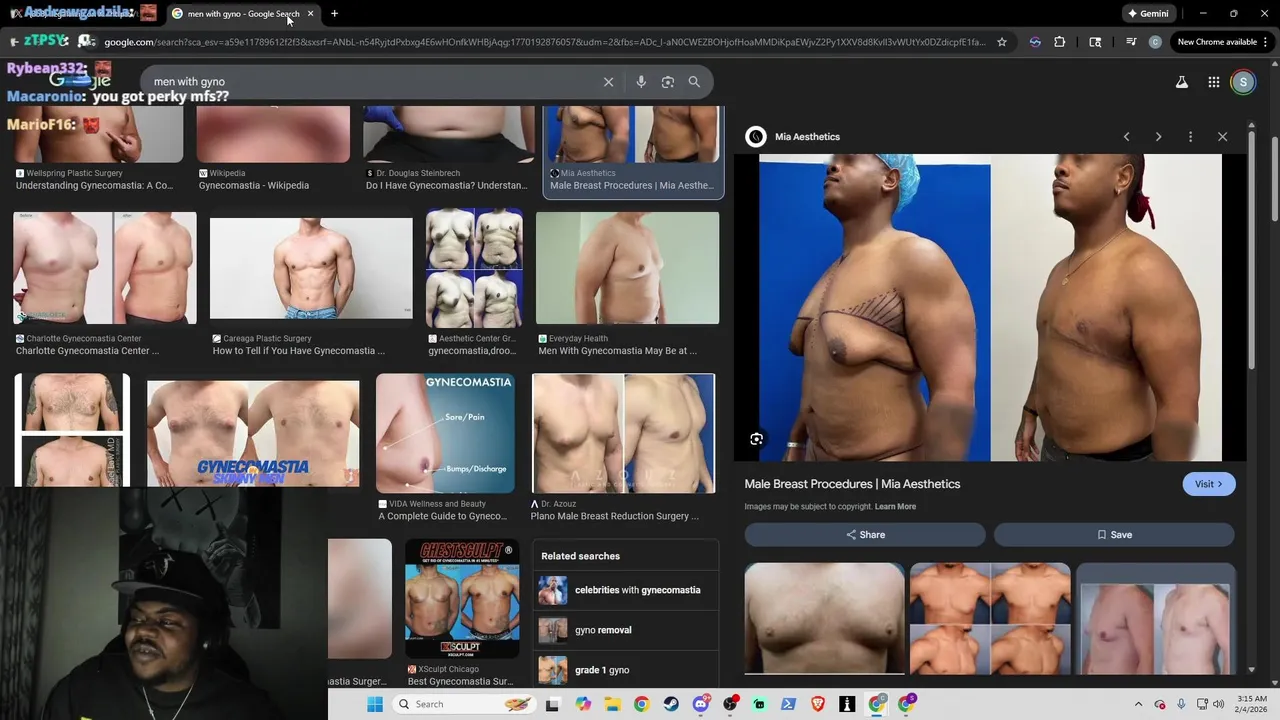The height and width of the screenshot is (720, 1280).
Task: Search inside image with lens icon
Action: pos(757,439)
